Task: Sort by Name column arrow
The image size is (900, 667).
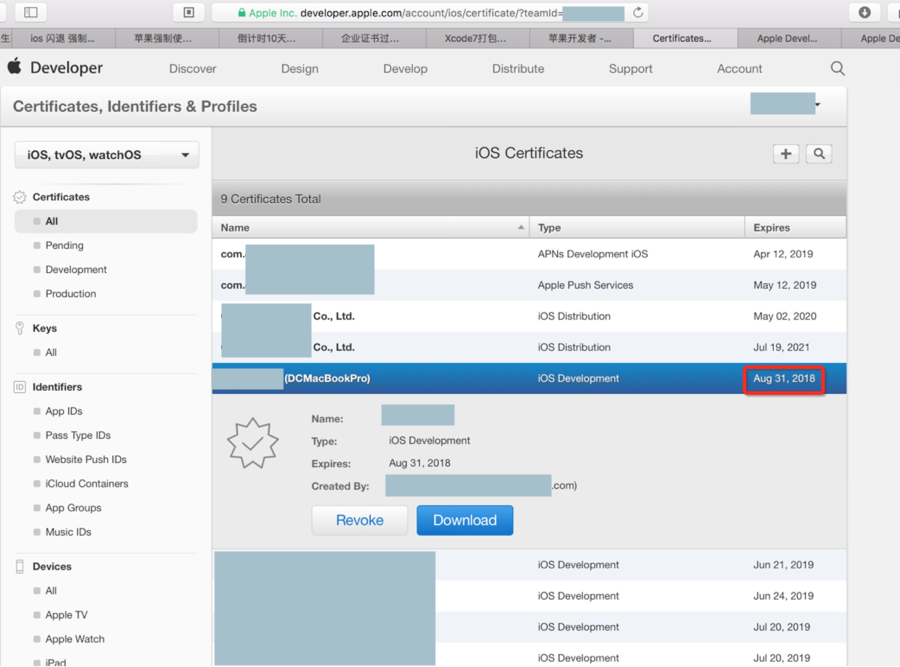Action: pyautogui.click(x=521, y=227)
